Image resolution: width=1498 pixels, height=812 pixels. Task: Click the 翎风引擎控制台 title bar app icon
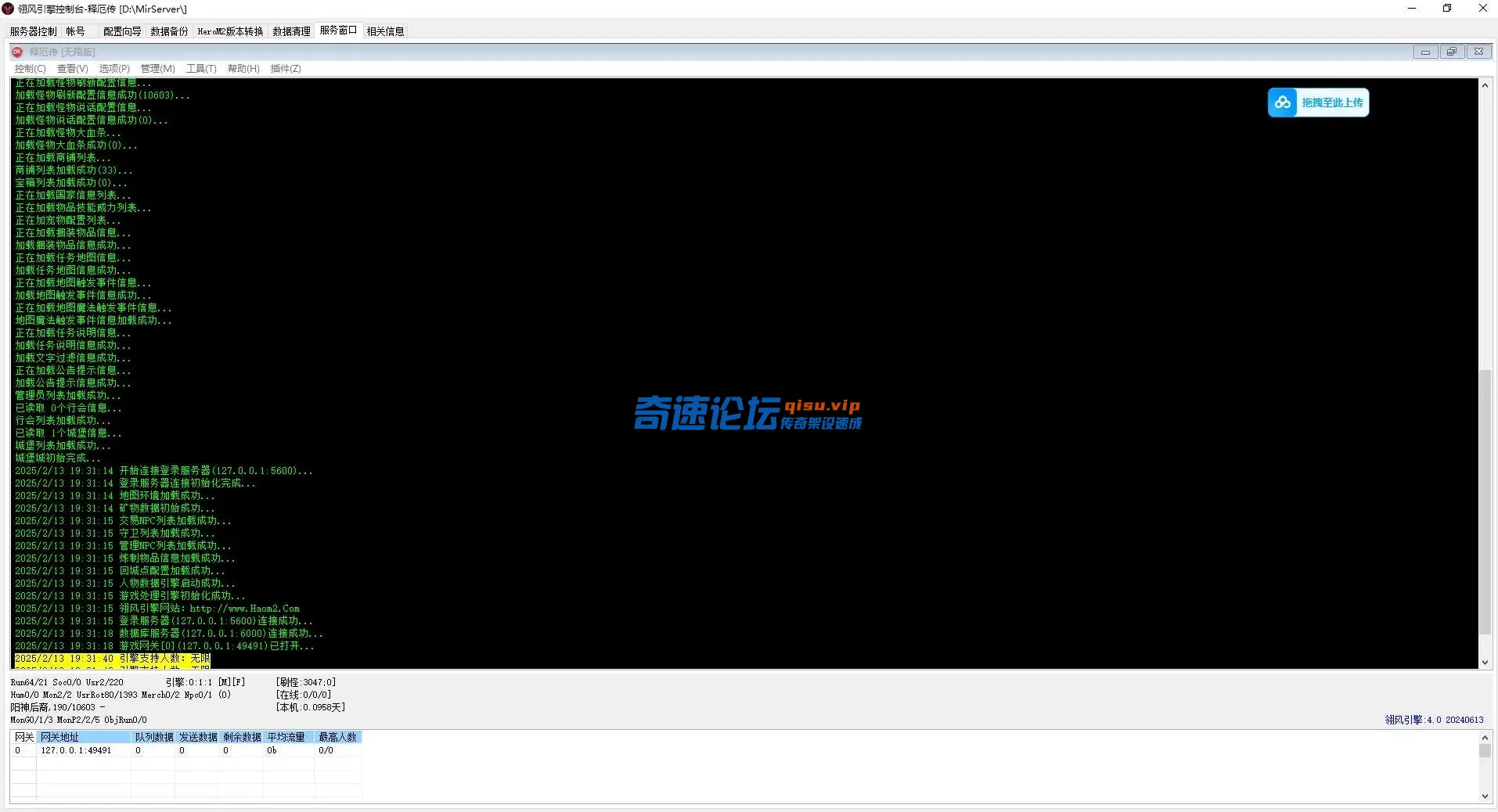click(9, 9)
